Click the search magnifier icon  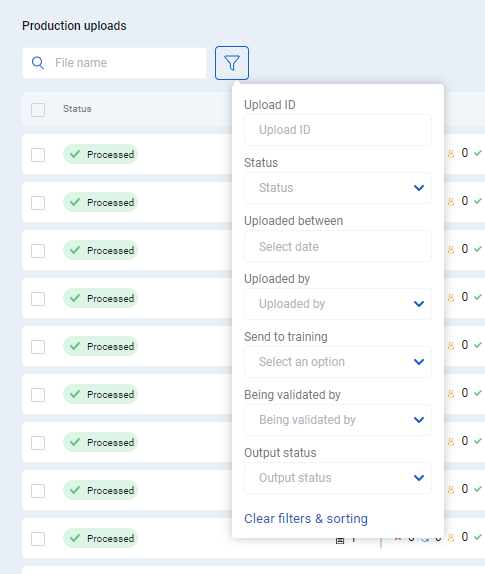click(x=38, y=63)
